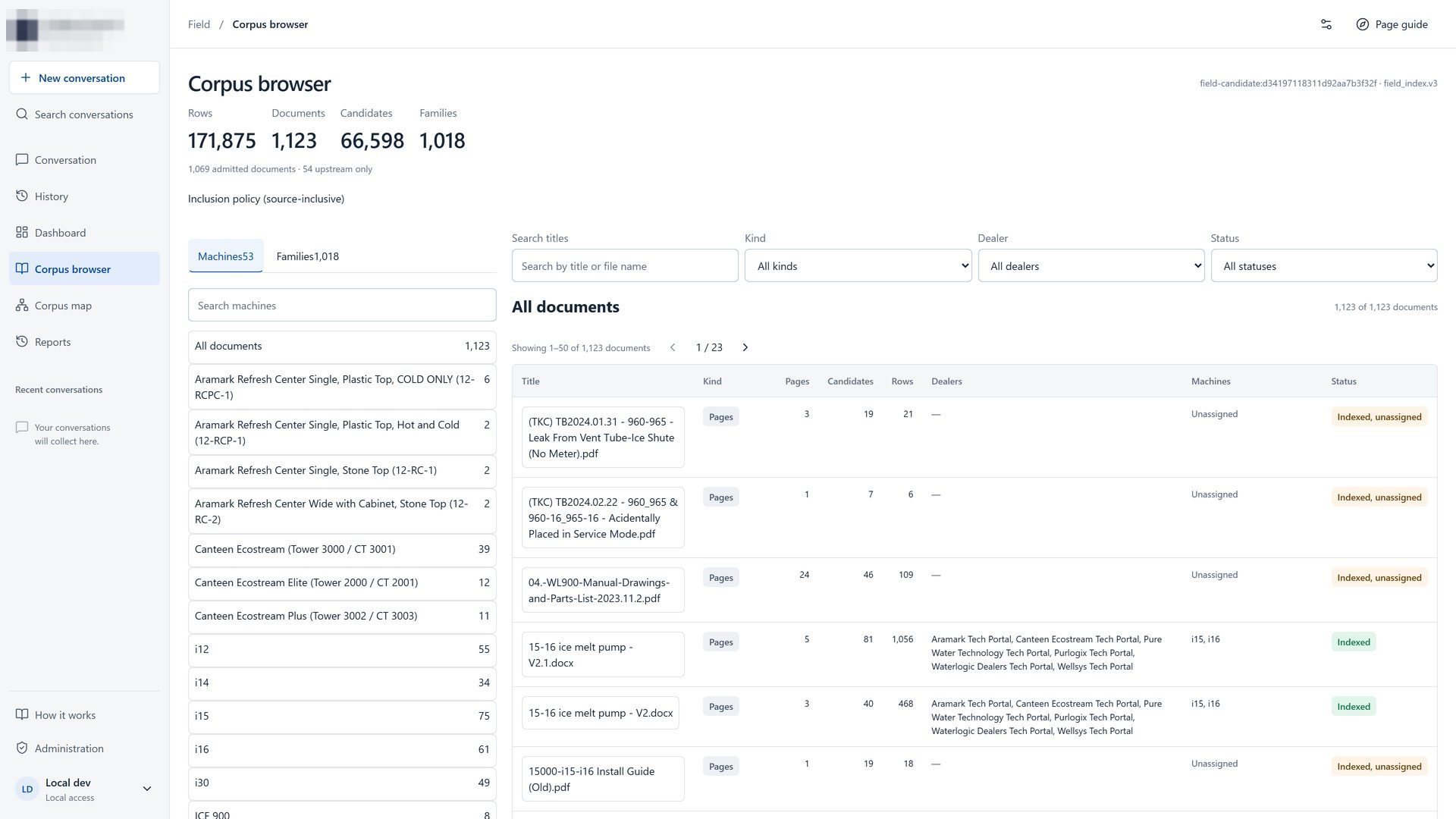Open the All kinds dropdown
This screenshot has height=819, width=1456.
point(858,265)
